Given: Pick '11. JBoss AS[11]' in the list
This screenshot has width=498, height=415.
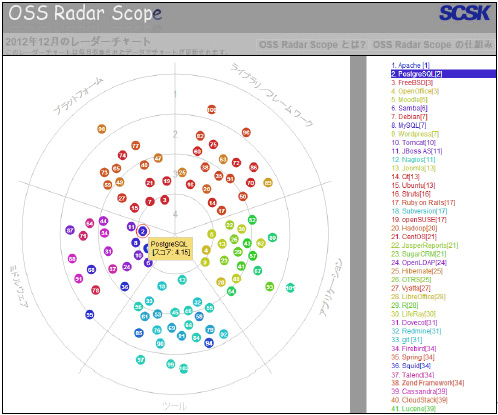Looking at the screenshot, I should [x=417, y=151].
